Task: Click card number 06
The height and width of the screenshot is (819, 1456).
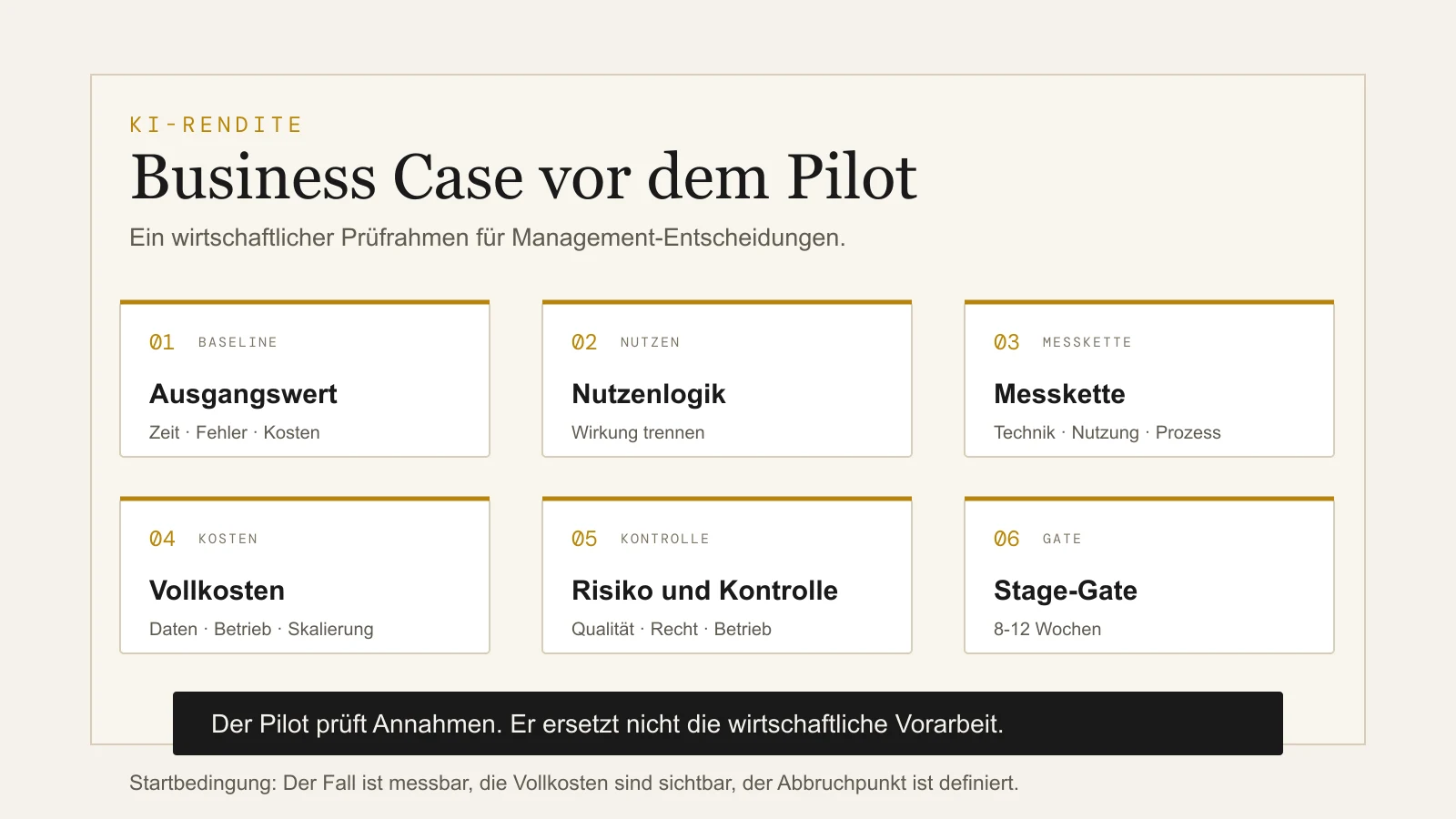Action: [x=1006, y=539]
